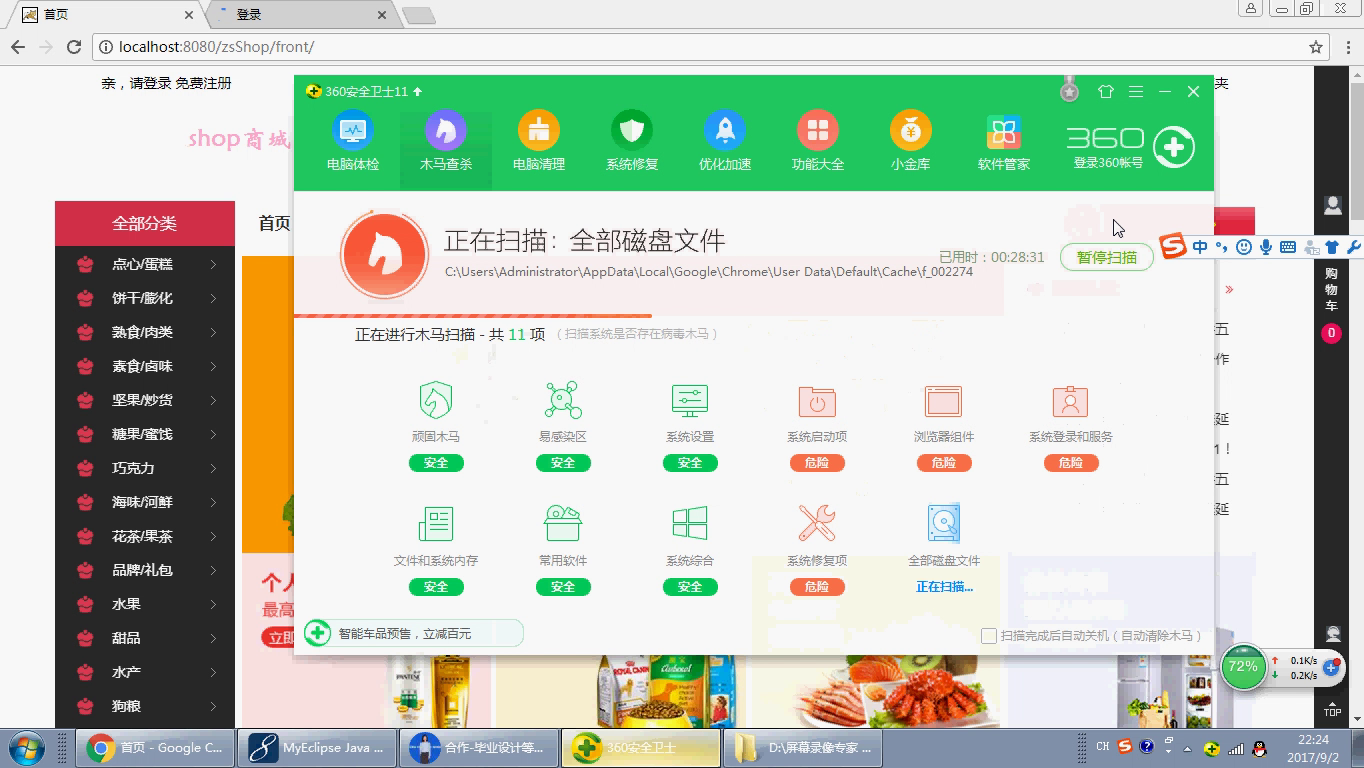Expand the 饼干/膨化 category arrow
Screen dimensions: 1364x768
[213, 298]
